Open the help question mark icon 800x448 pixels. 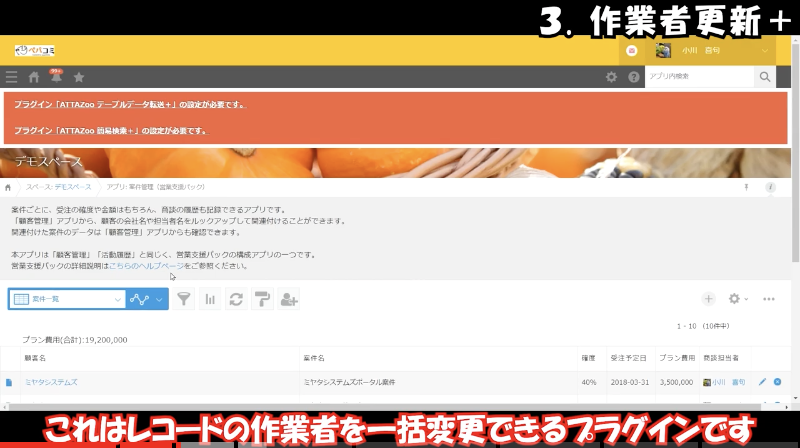pos(633,77)
